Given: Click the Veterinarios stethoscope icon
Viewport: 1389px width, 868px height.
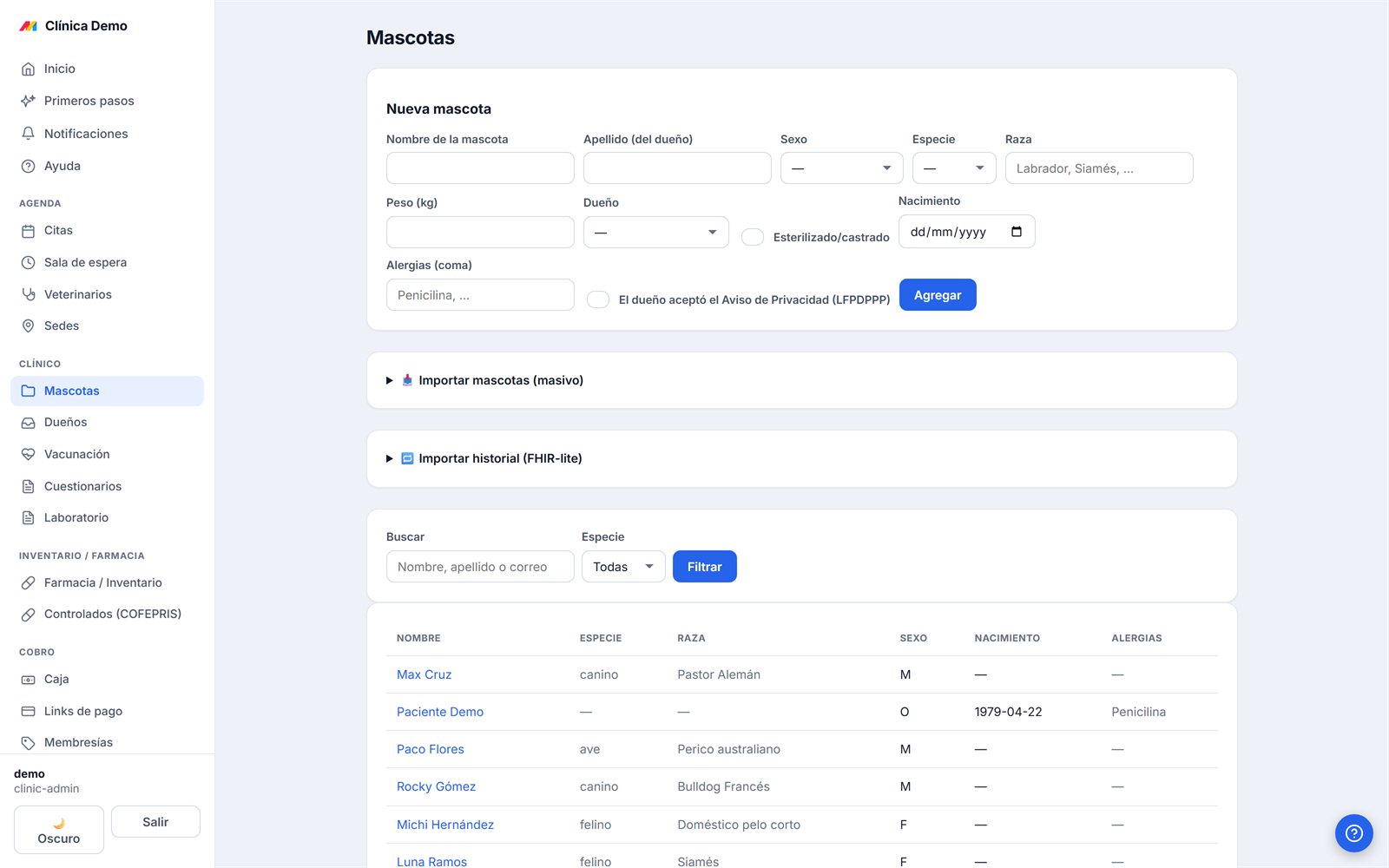Looking at the screenshot, I should 28,294.
